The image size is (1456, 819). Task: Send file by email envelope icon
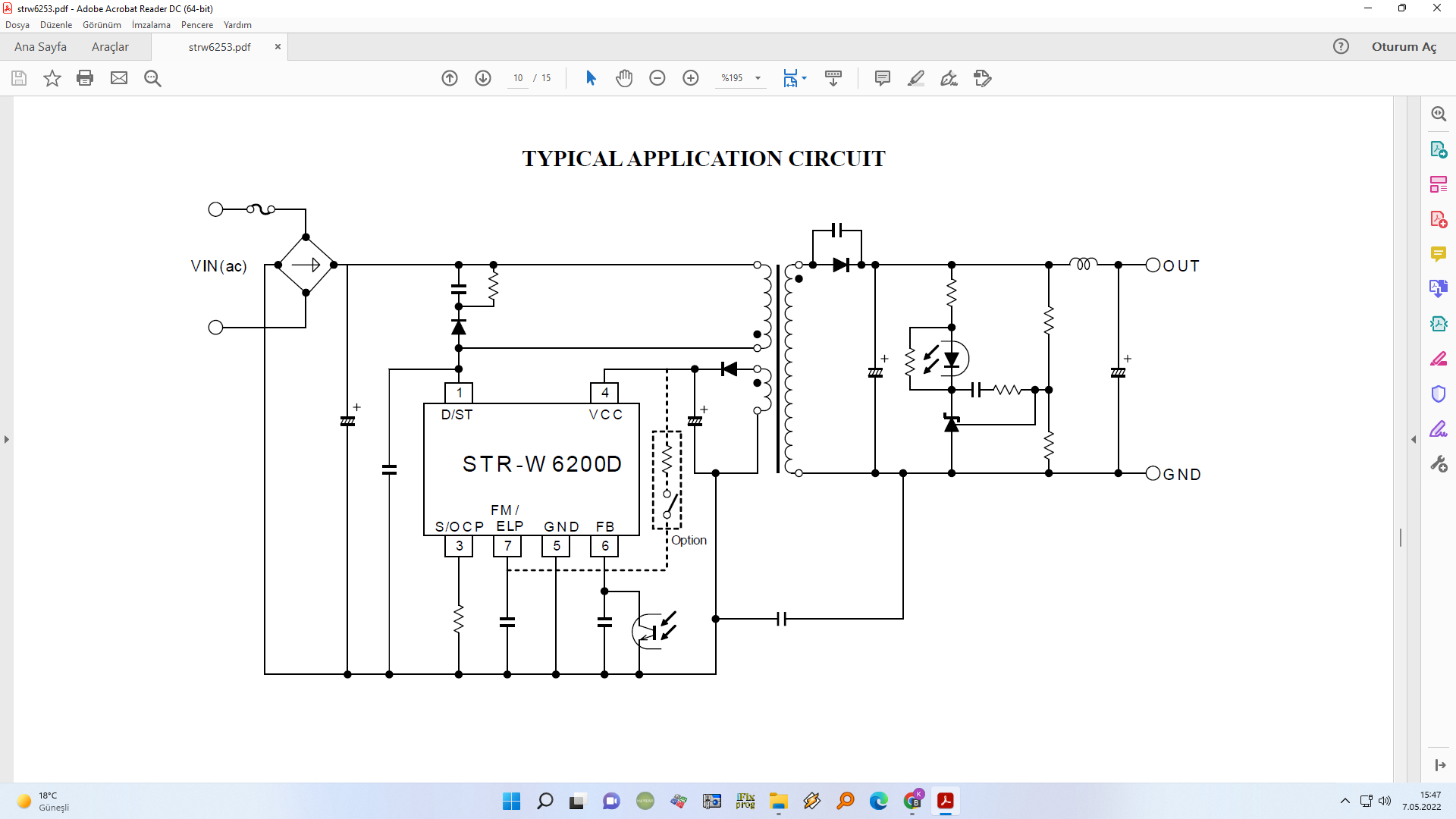(x=119, y=78)
